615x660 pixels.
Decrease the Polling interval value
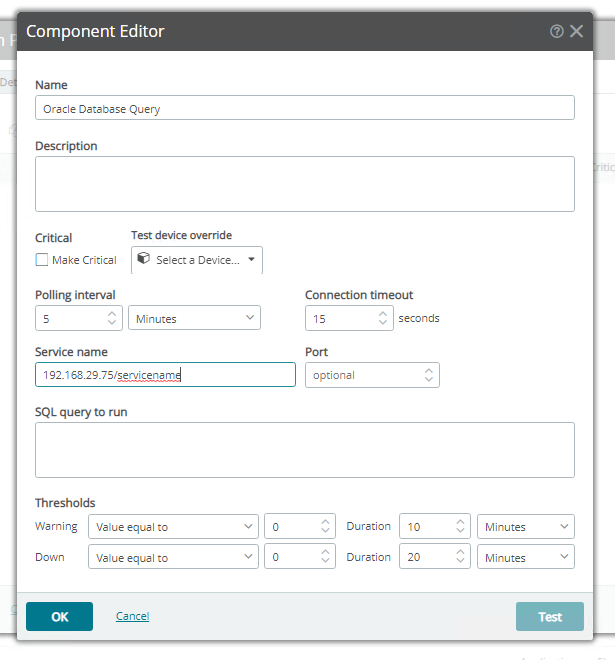[112, 322]
